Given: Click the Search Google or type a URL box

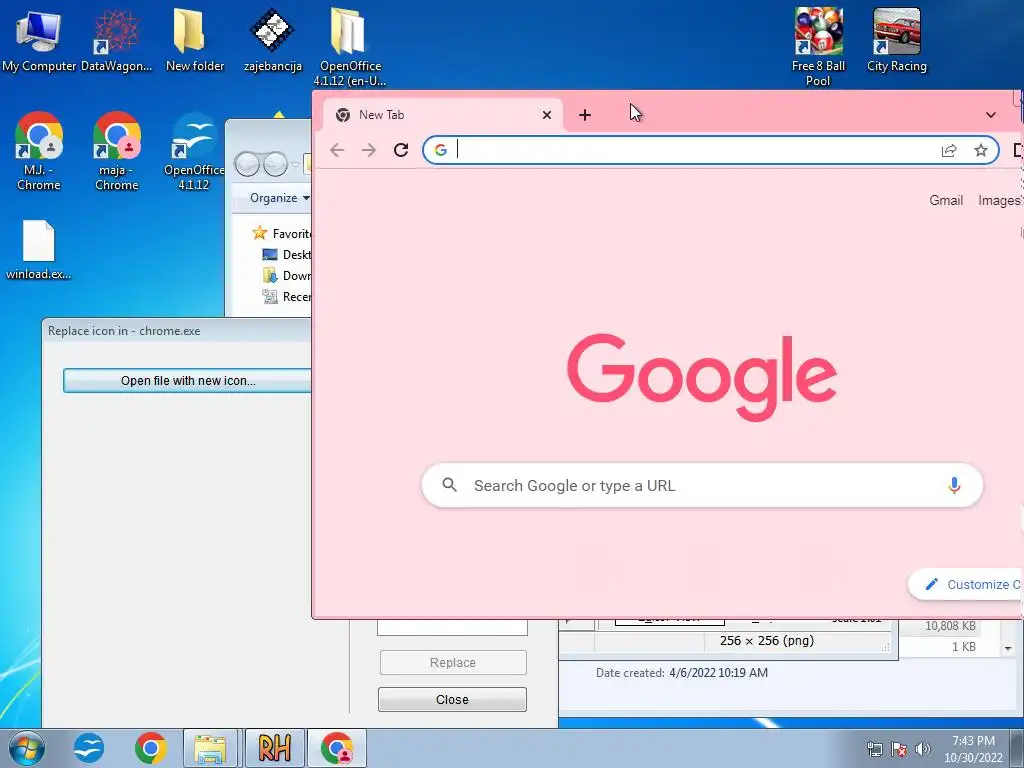Looking at the screenshot, I should point(702,485).
